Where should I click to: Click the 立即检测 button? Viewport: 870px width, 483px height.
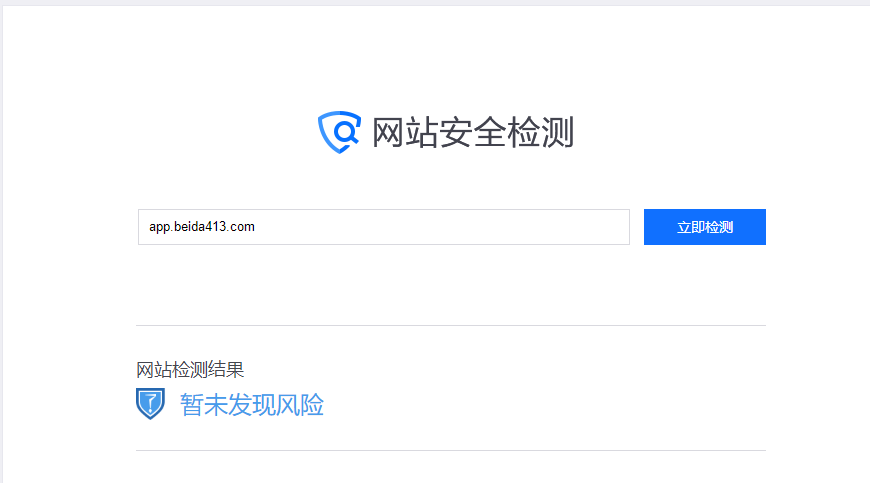(705, 227)
